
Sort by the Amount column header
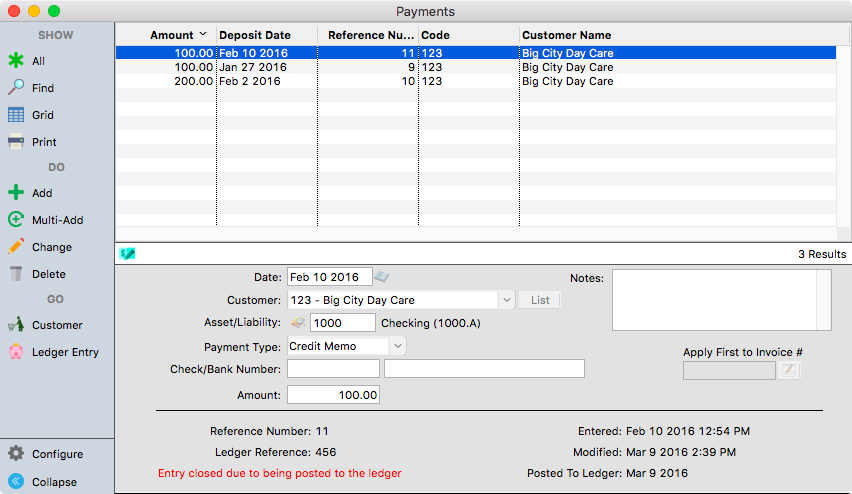pyautogui.click(x=171, y=35)
